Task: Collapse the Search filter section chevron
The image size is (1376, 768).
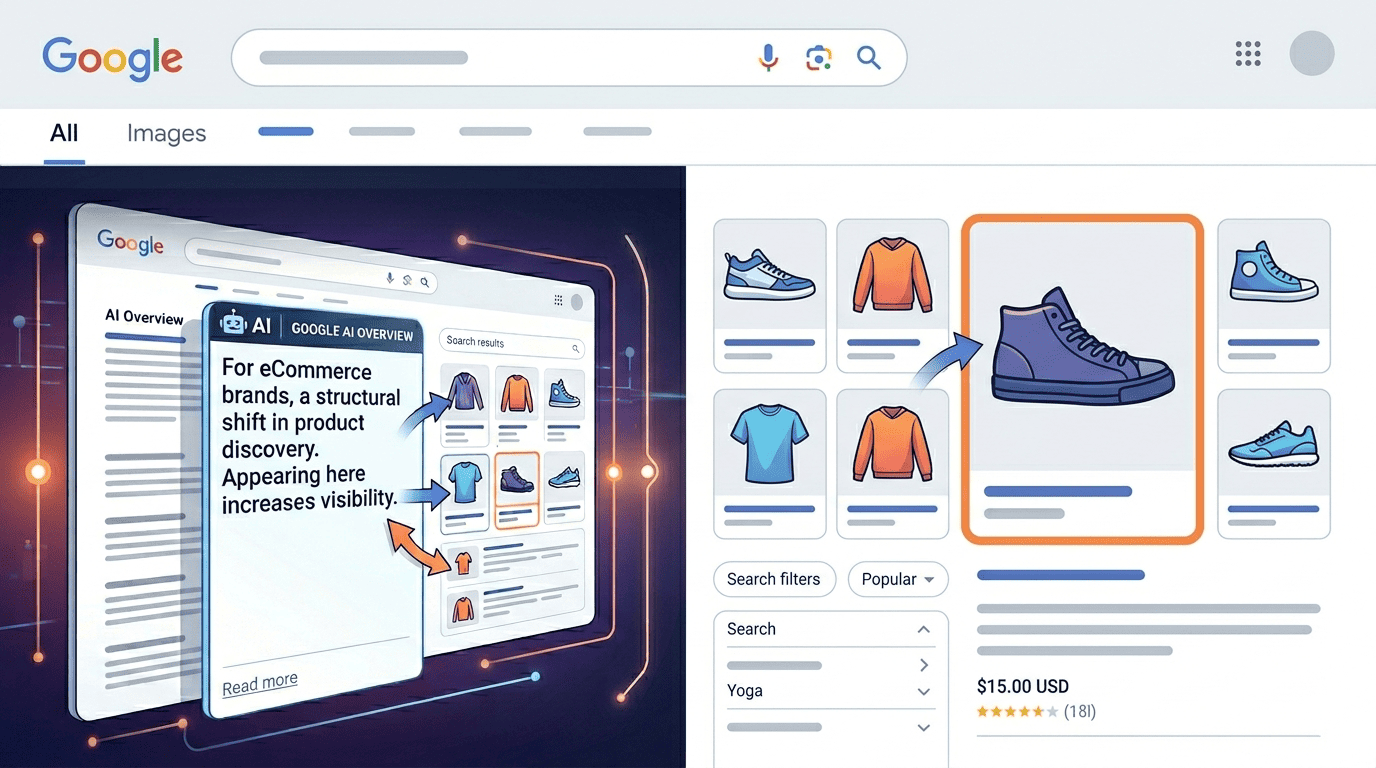Action: 924,629
